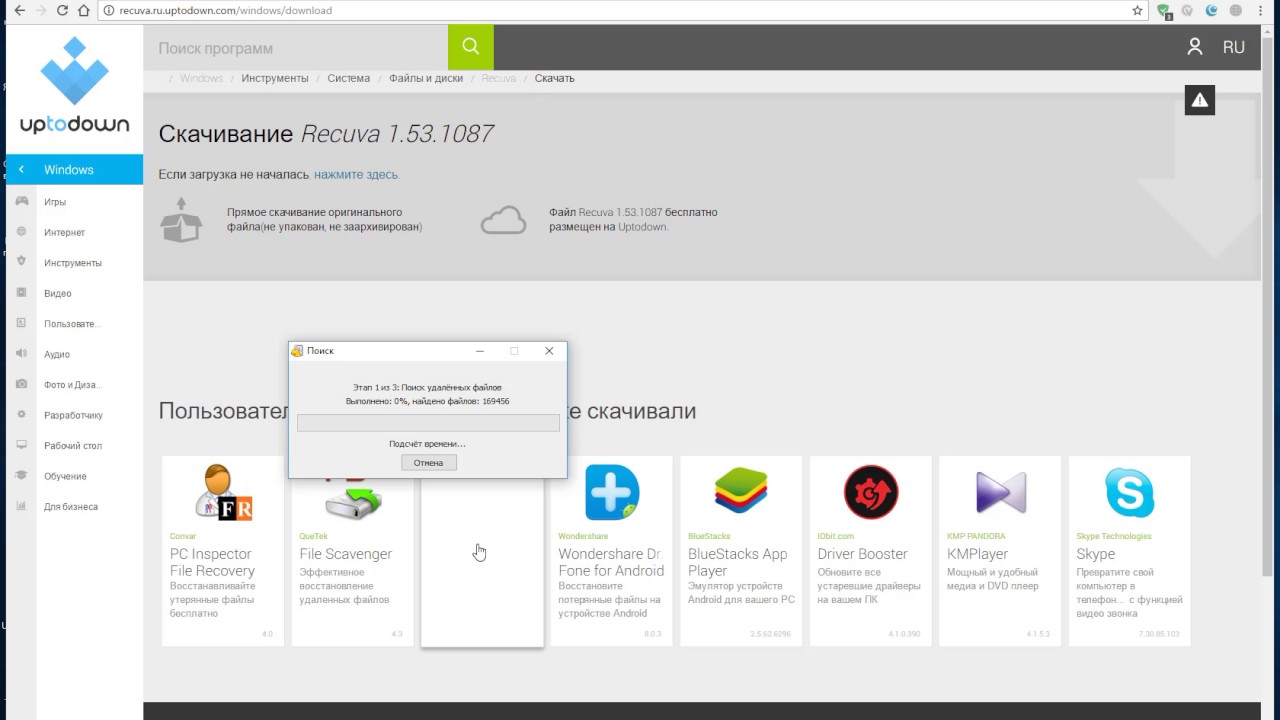Click the Uptodown logo
The width and height of the screenshot is (1280, 720).
pos(74,86)
